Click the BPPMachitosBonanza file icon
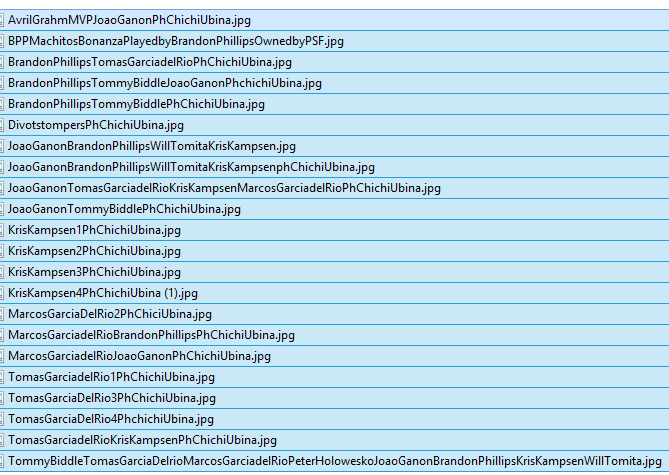 pos(3,41)
